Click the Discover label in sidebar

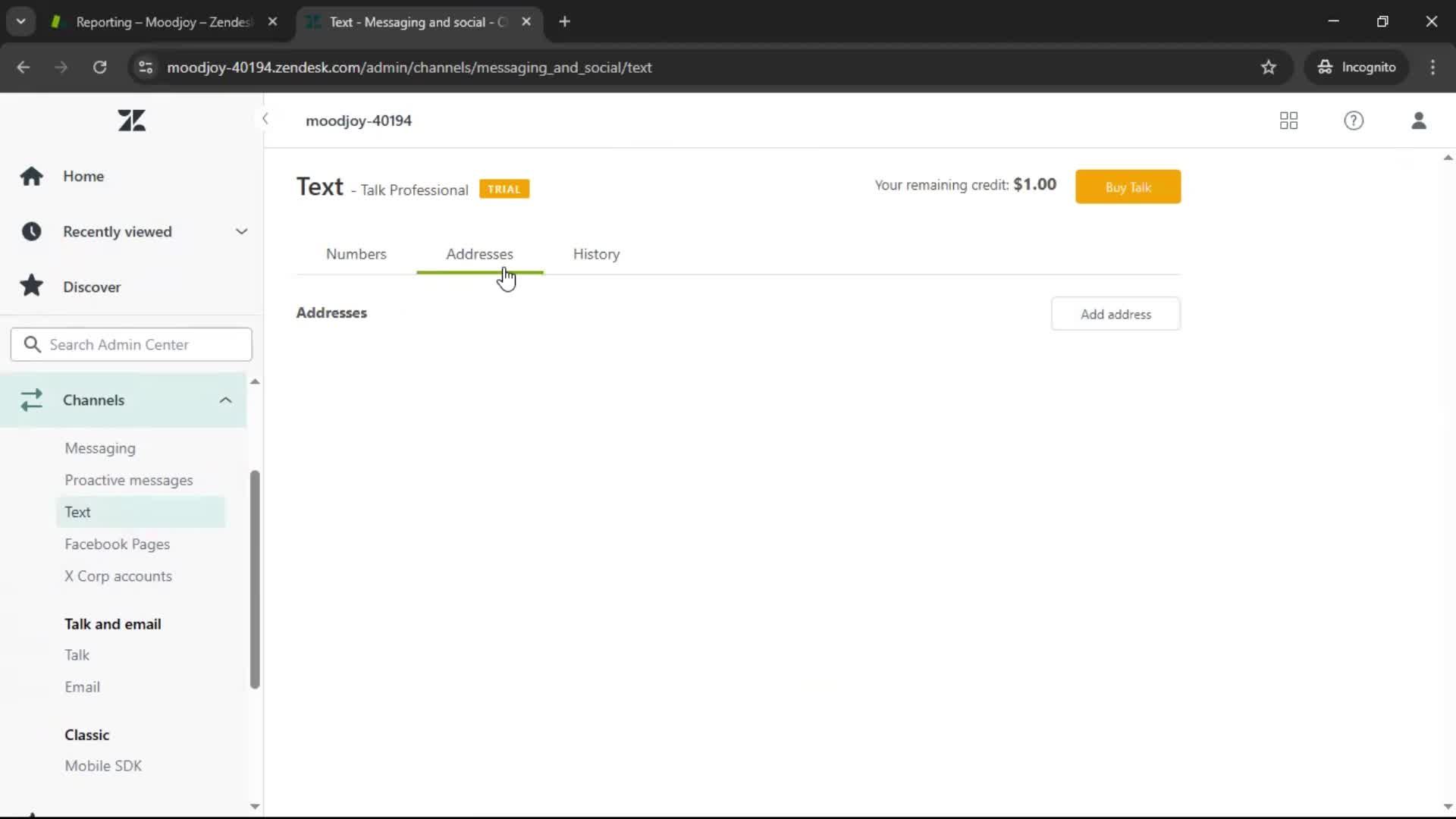92,287
